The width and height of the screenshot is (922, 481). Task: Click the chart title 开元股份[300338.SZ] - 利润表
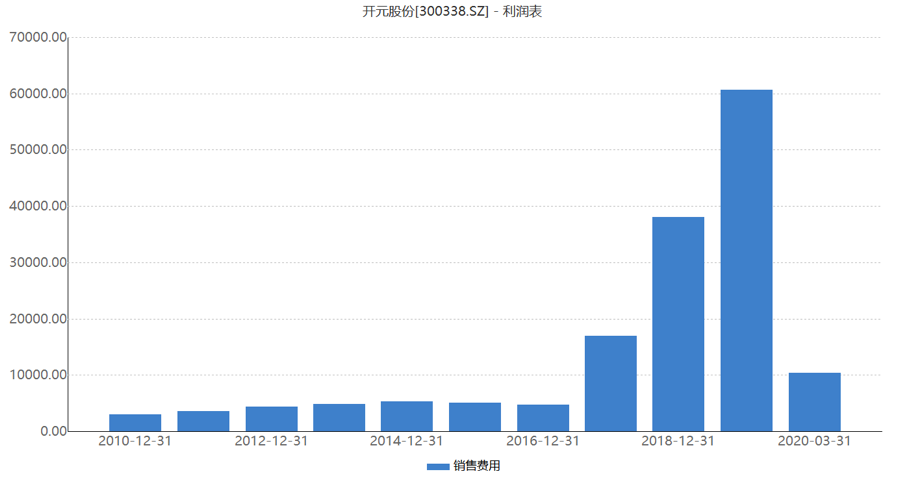tap(452, 11)
